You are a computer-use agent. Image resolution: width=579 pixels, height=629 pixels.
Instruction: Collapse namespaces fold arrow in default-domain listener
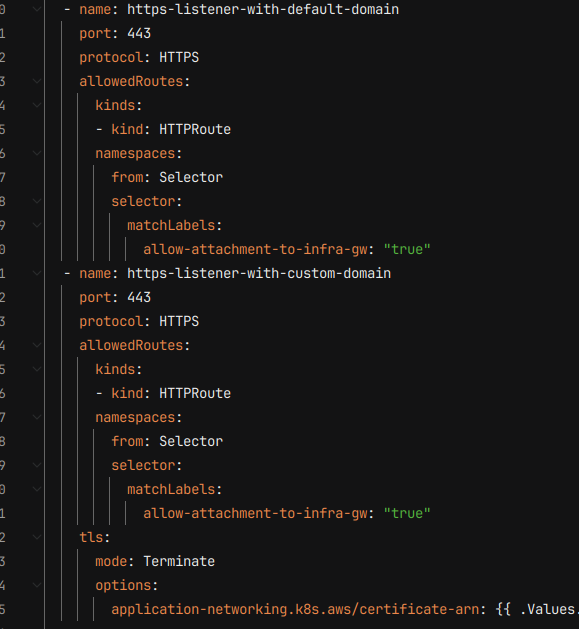pyautogui.click(x=37, y=153)
